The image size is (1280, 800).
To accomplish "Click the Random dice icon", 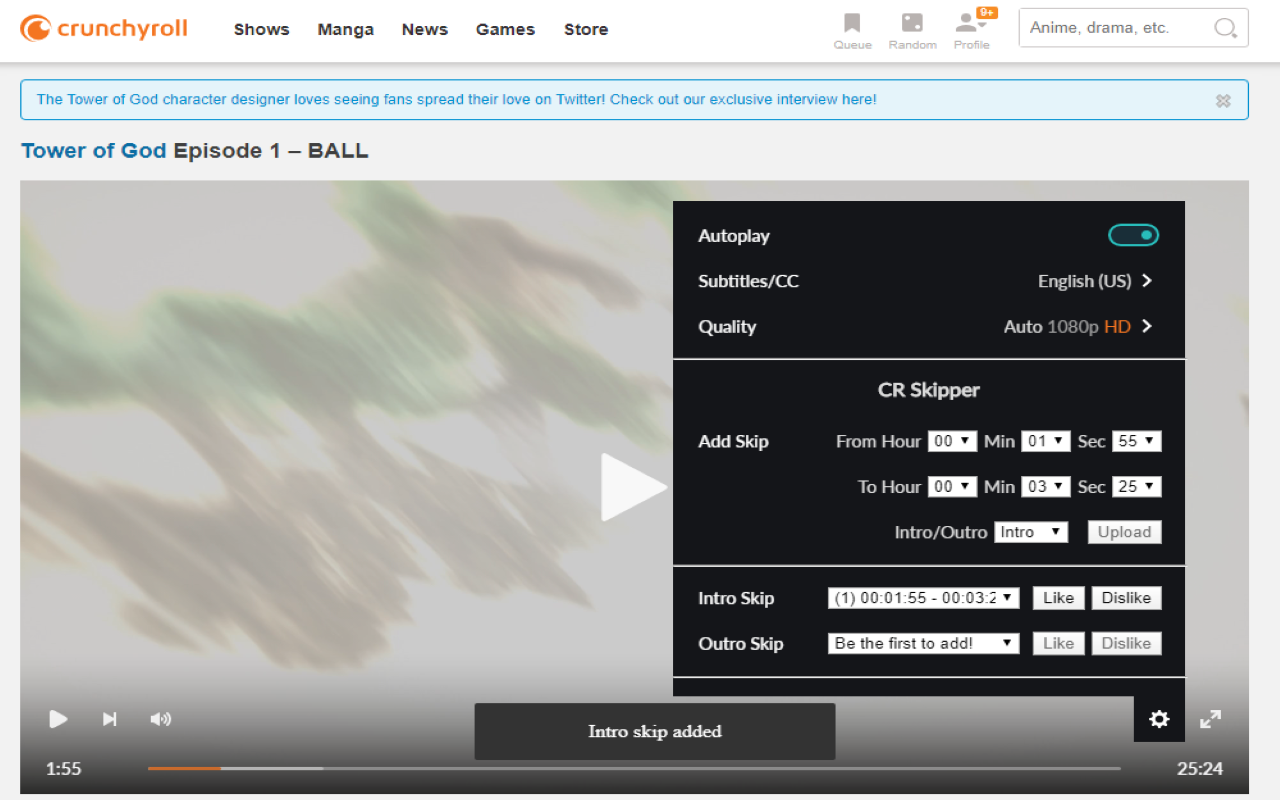I will (912, 30).
